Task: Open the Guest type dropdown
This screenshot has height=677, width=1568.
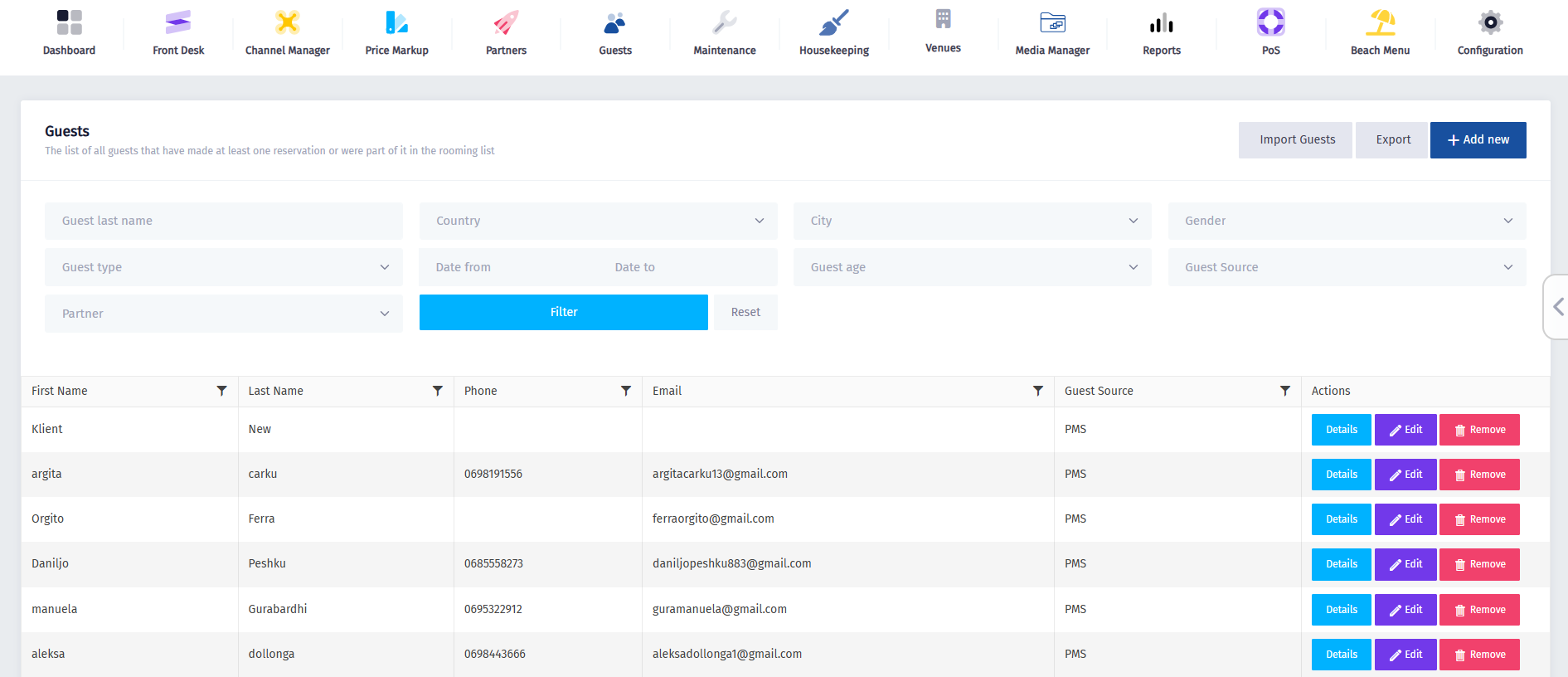Action: tap(224, 267)
